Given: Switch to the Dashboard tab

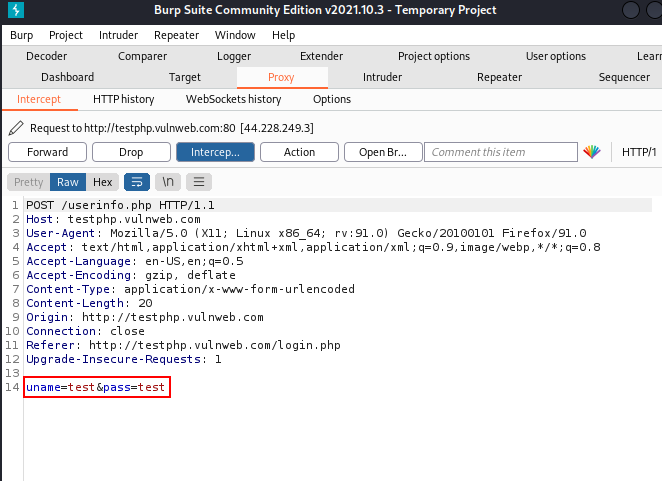Looking at the screenshot, I should point(68,77).
